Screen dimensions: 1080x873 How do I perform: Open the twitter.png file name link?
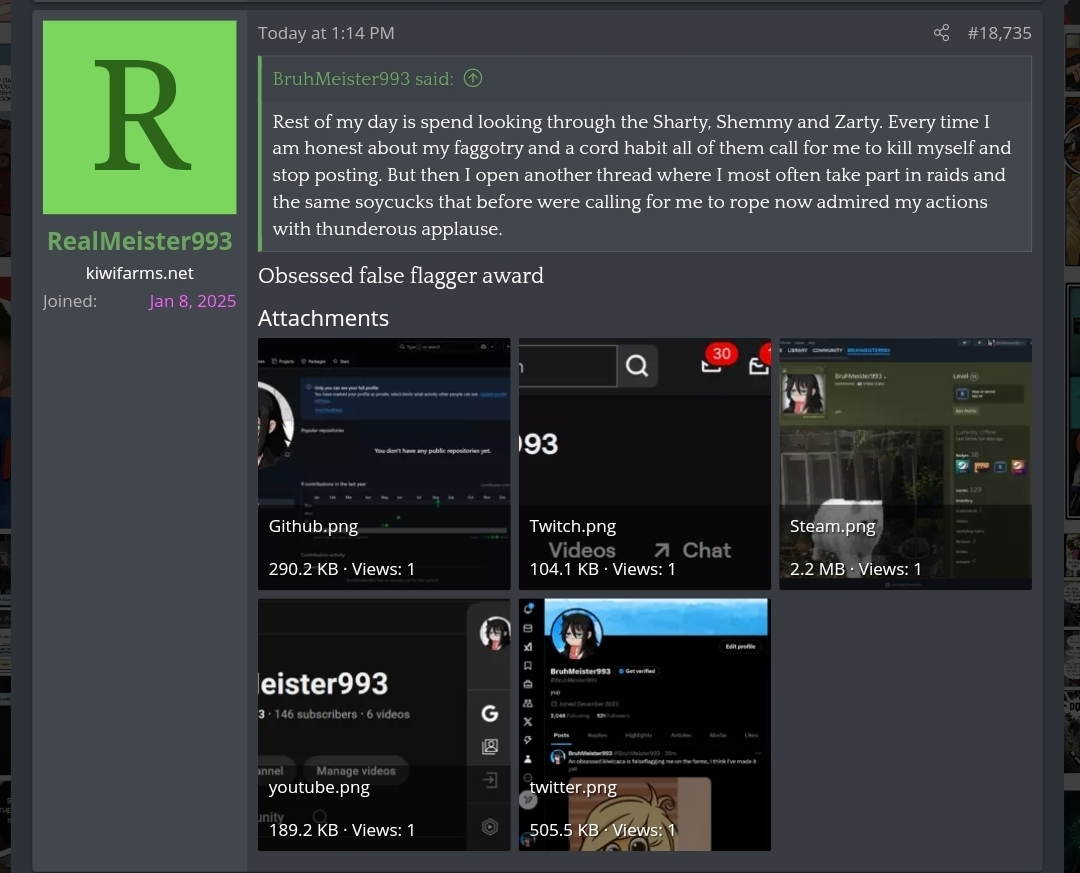tap(573, 787)
